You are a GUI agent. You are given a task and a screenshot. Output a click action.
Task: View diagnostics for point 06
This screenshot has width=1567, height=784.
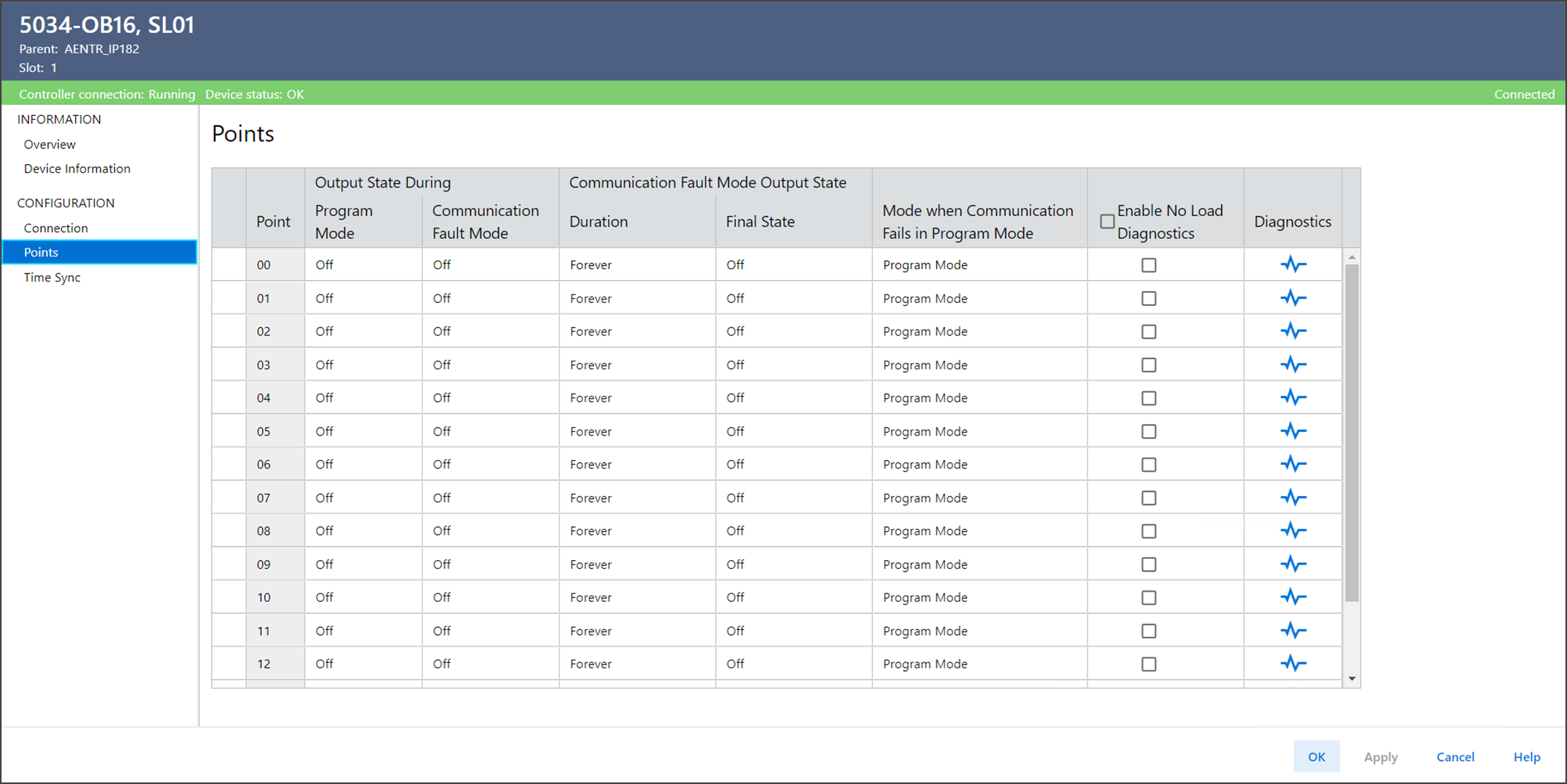(x=1293, y=464)
